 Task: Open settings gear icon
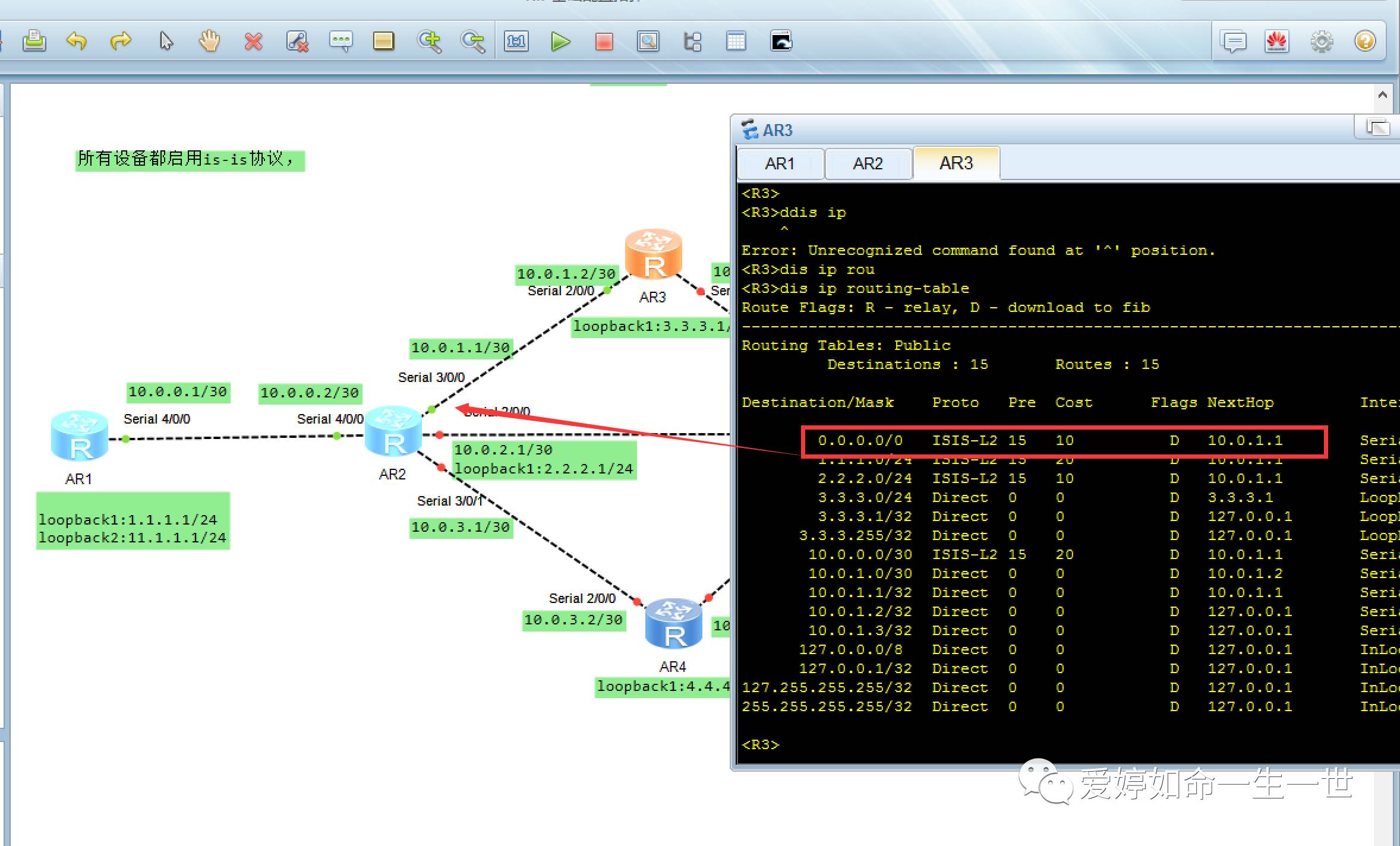[1322, 41]
